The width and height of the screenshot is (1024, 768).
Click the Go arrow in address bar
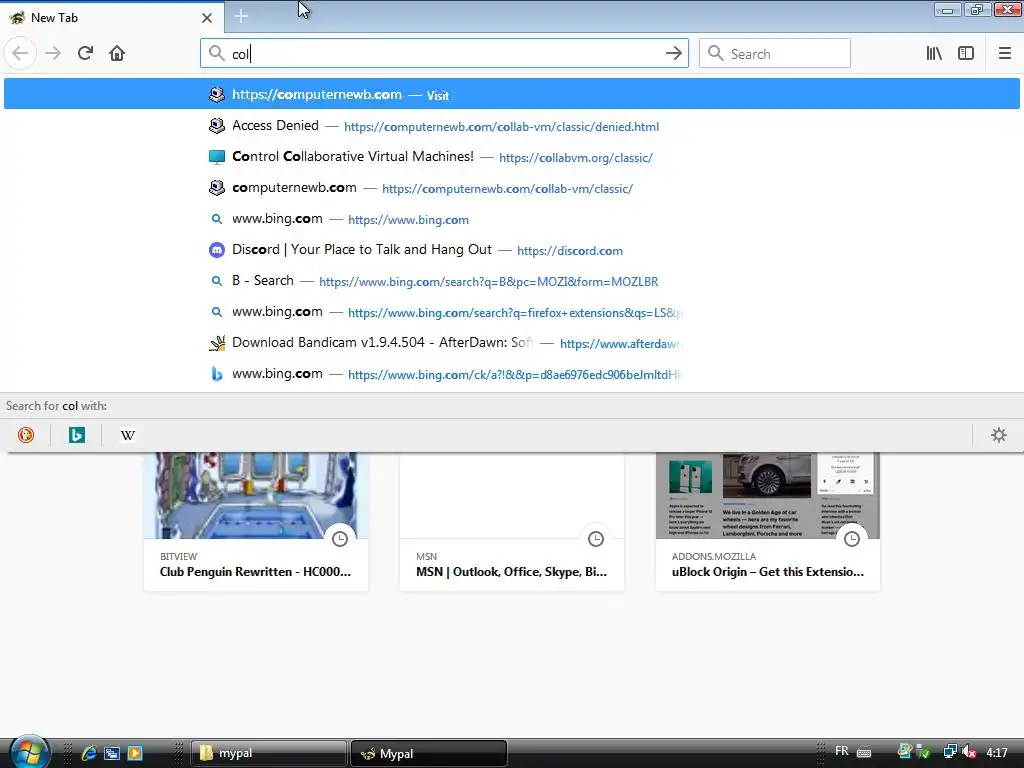click(x=673, y=53)
